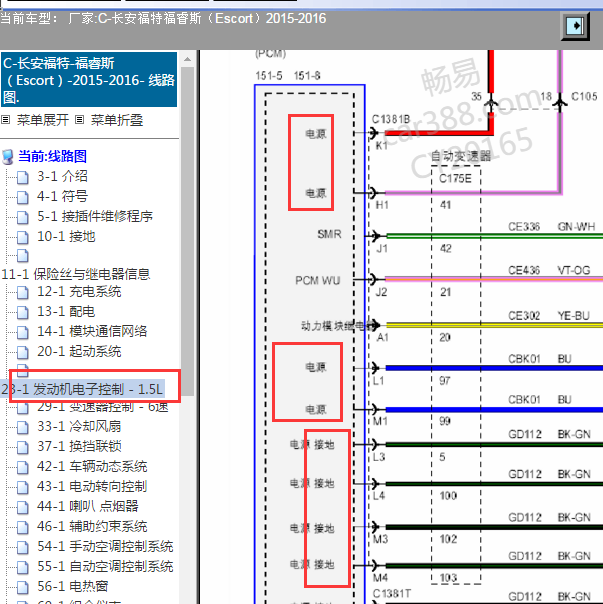603x604 pixels.
Task: Click the SMR pin label
Action: pos(329,234)
